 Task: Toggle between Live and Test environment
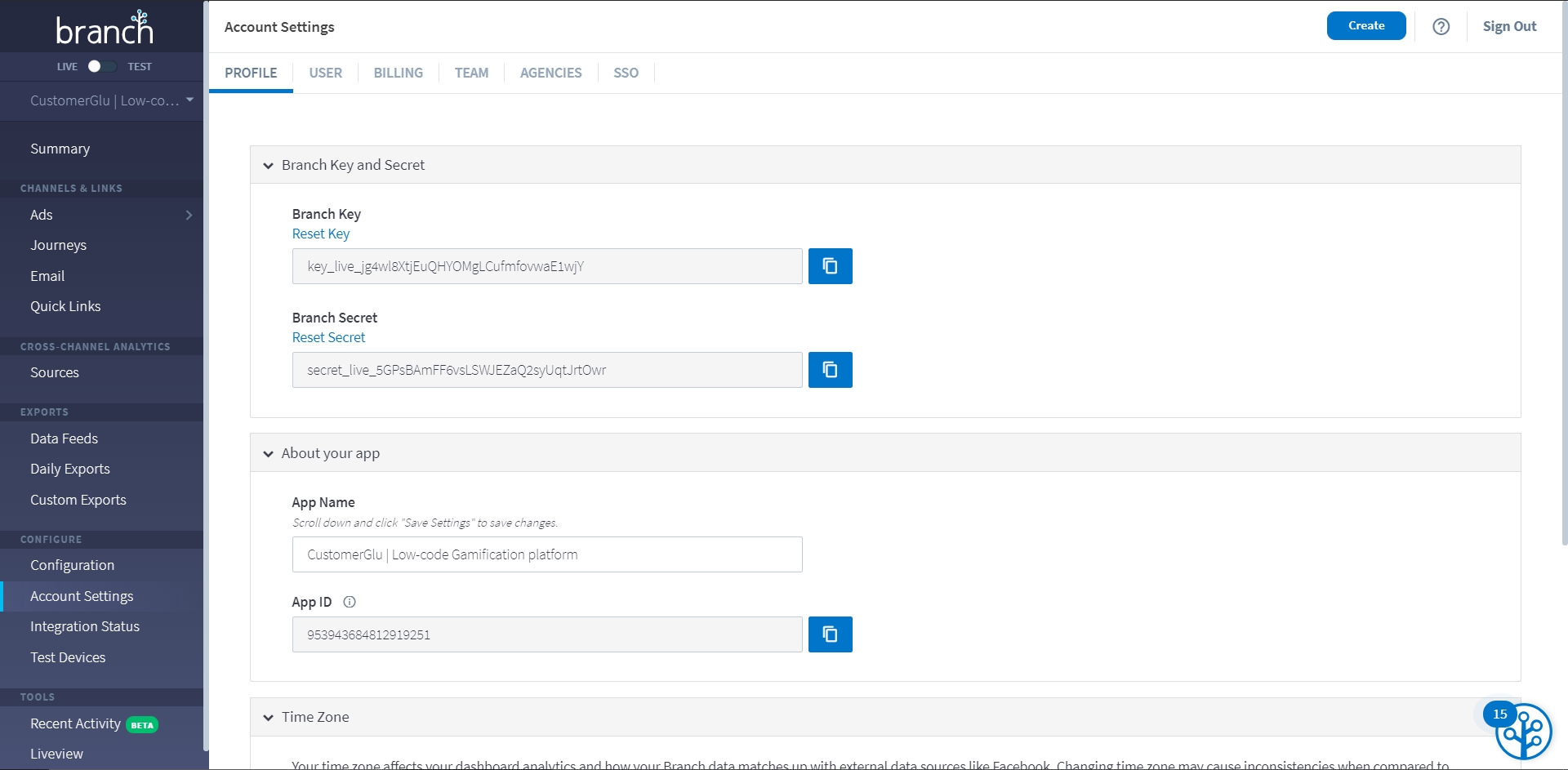coord(102,66)
